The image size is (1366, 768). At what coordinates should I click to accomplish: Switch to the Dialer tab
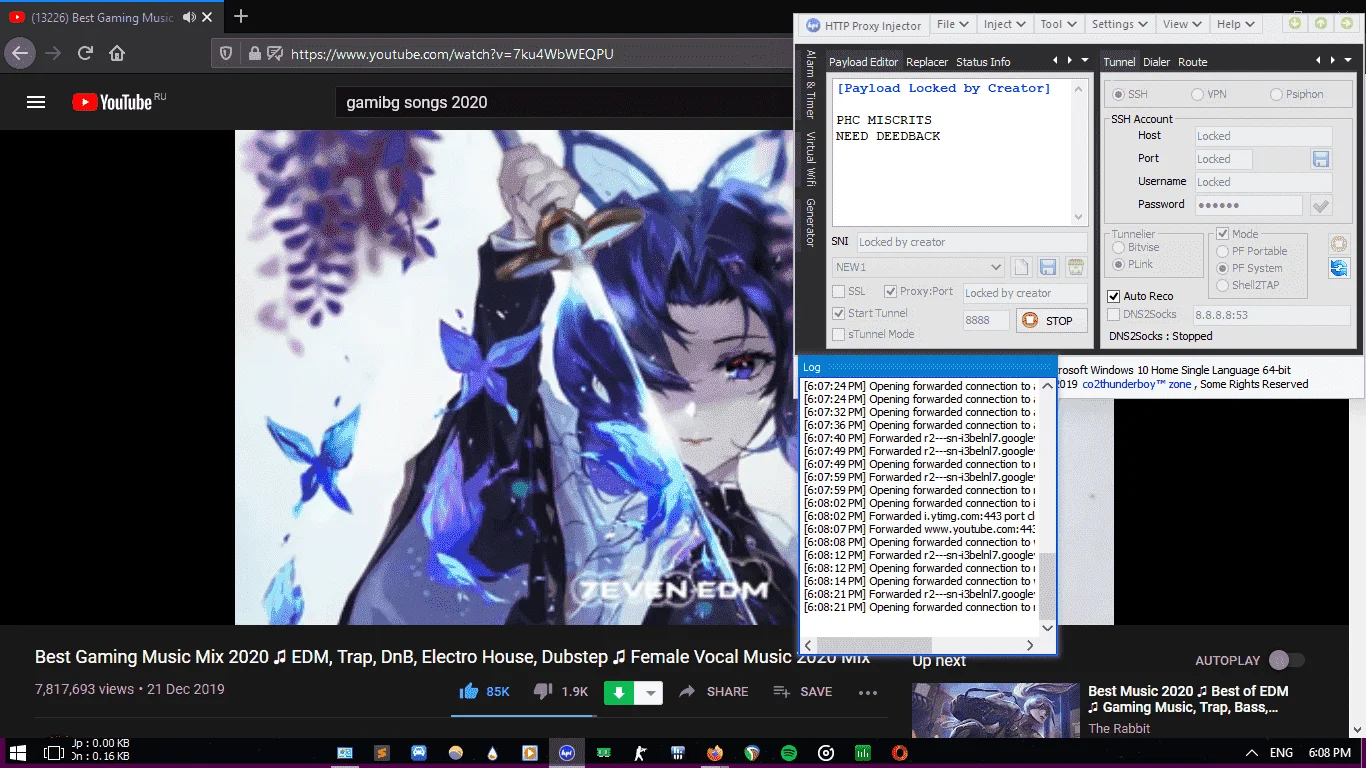tap(1156, 62)
